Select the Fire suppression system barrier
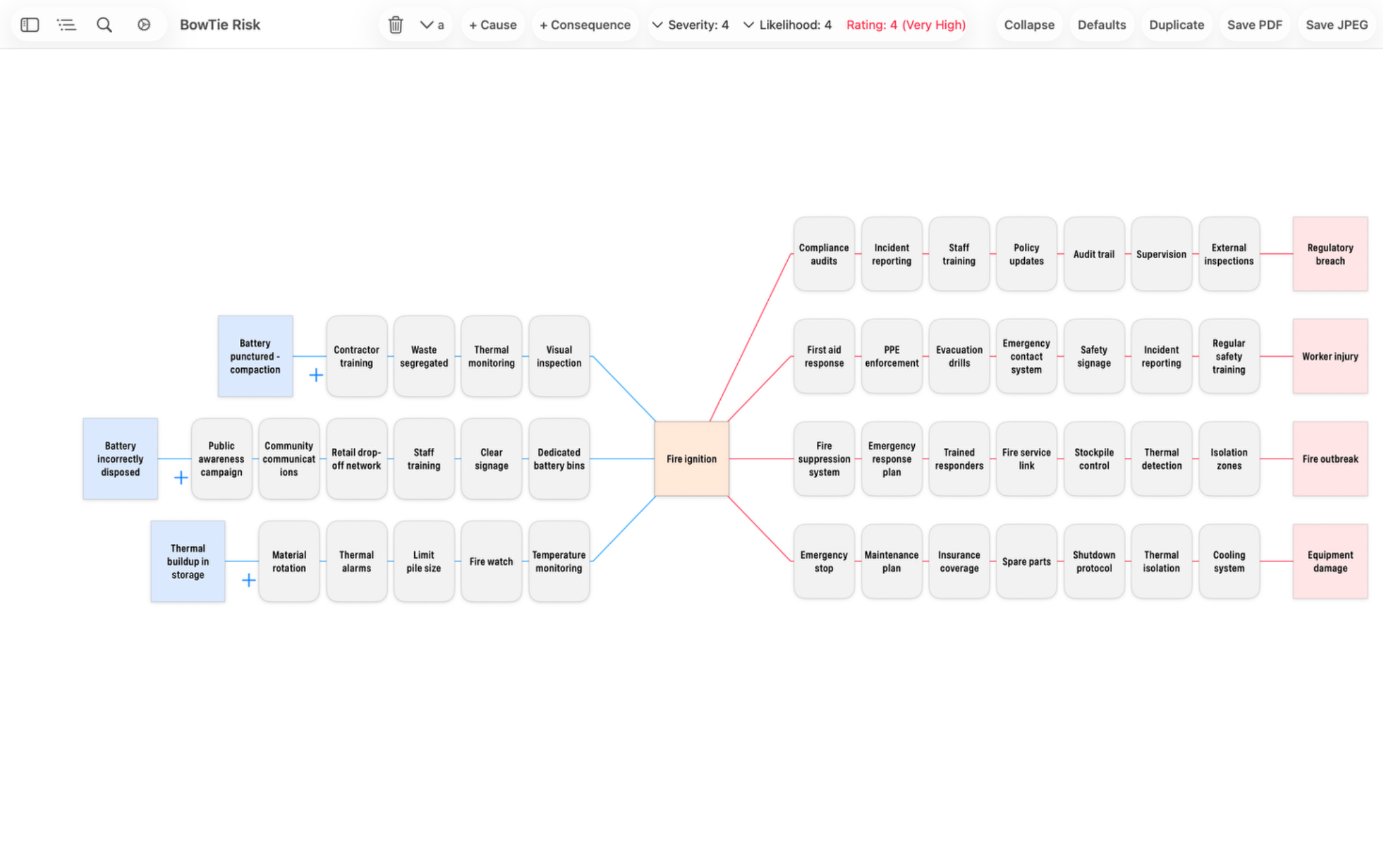The height and width of the screenshot is (868, 1383). 824,459
